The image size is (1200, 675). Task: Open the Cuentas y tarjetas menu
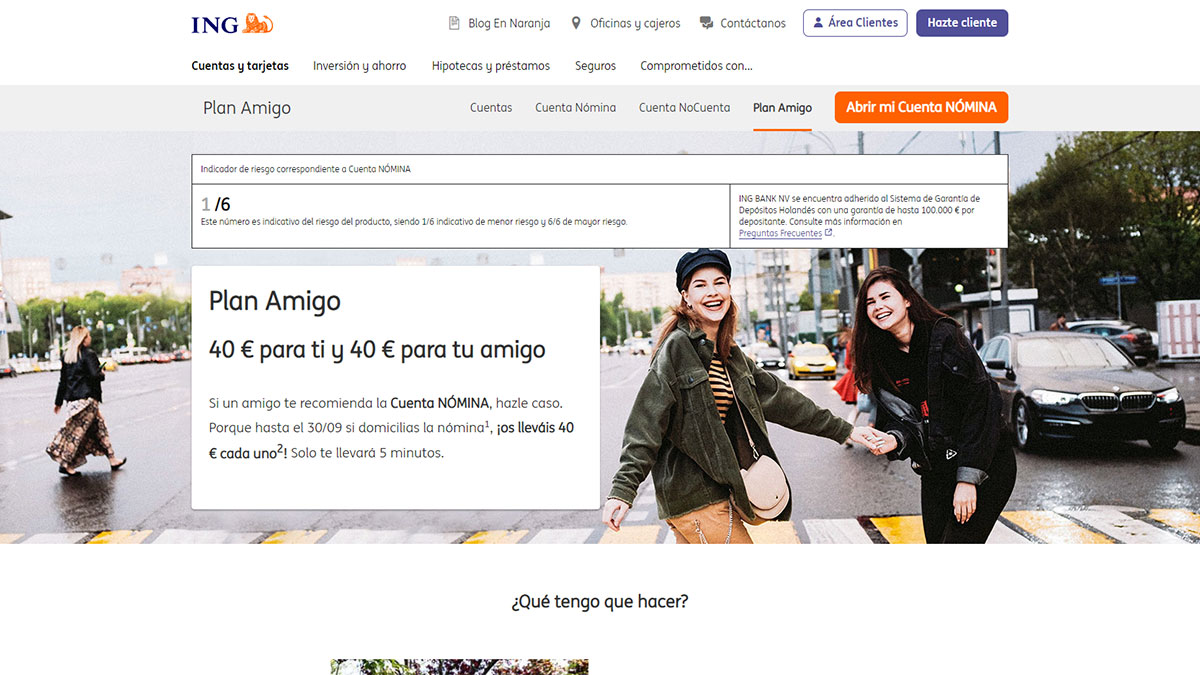[x=240, y=66]
